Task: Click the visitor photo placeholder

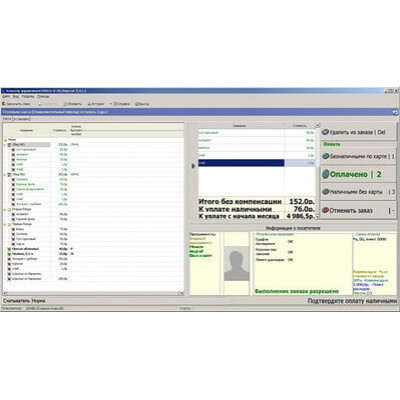Action: click(237, 263)
